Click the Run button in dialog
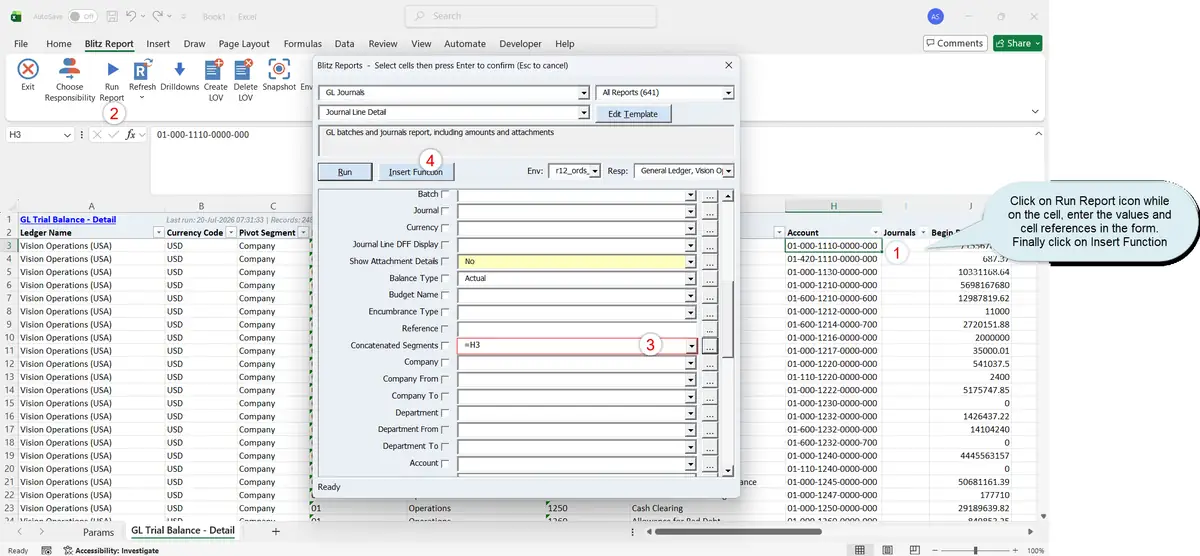The image size is (1200, 556). click(x=344, y=172)
